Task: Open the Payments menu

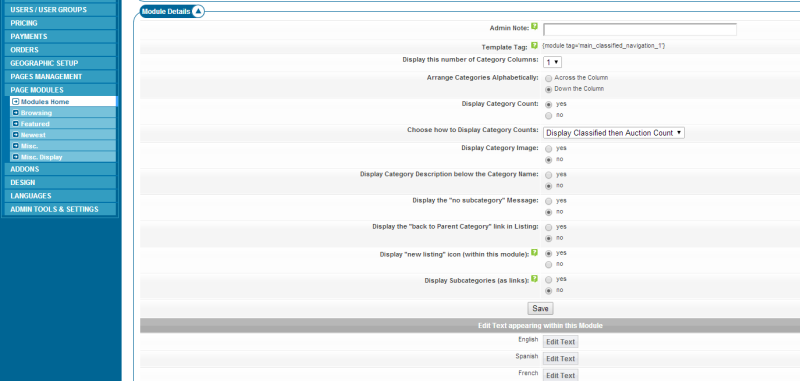Action: pyautogui.click(x=59, y=36)
